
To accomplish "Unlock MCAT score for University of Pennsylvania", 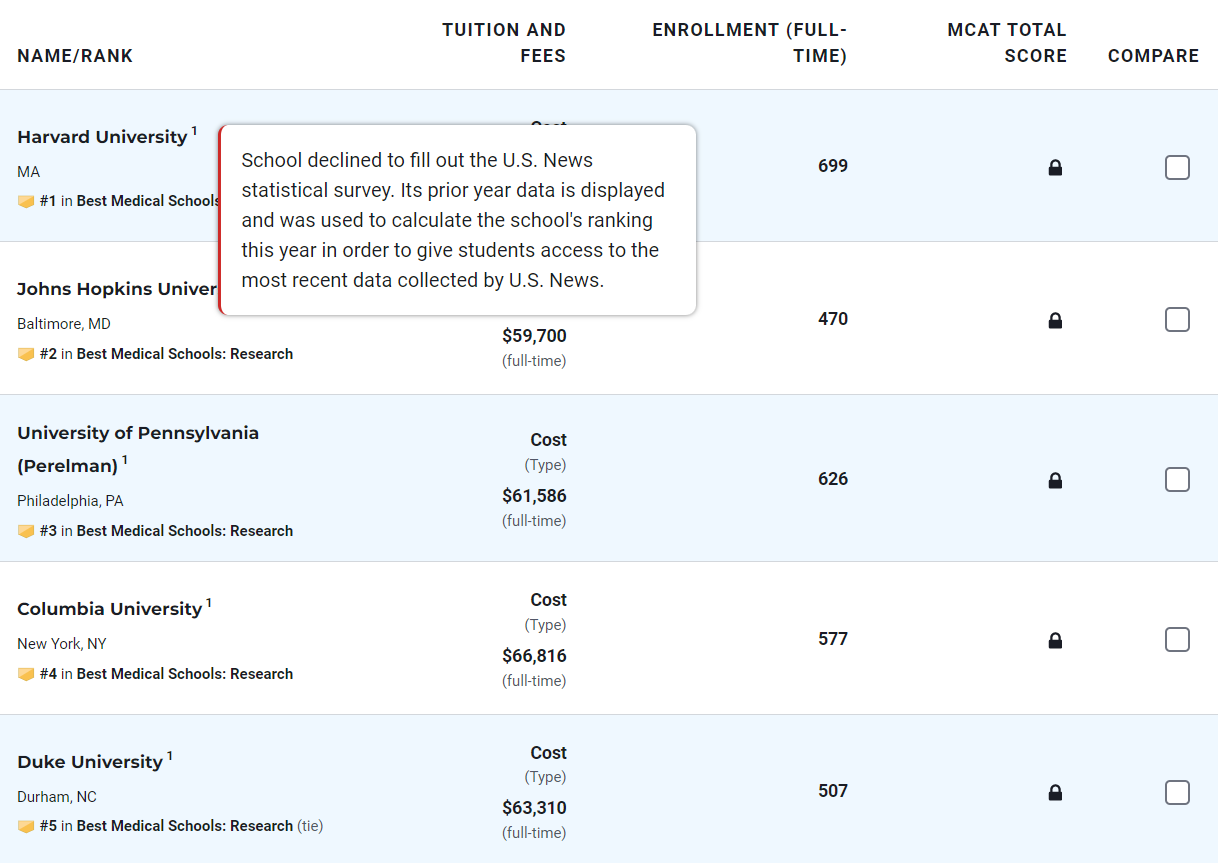I will tap(1055, 481).
